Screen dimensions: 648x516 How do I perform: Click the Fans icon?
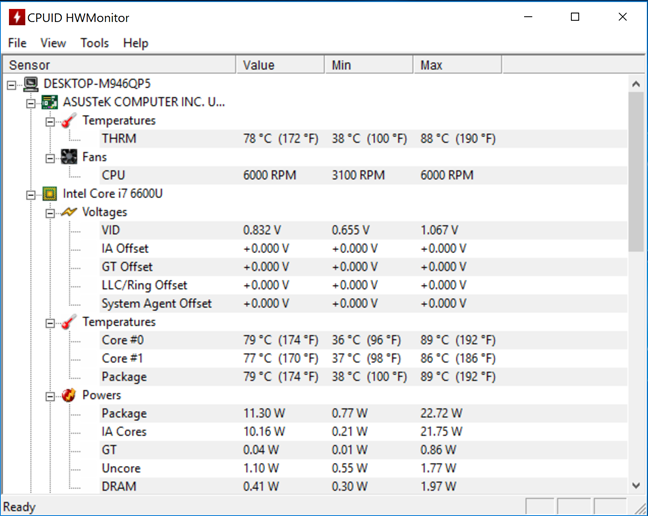[69, 157]
